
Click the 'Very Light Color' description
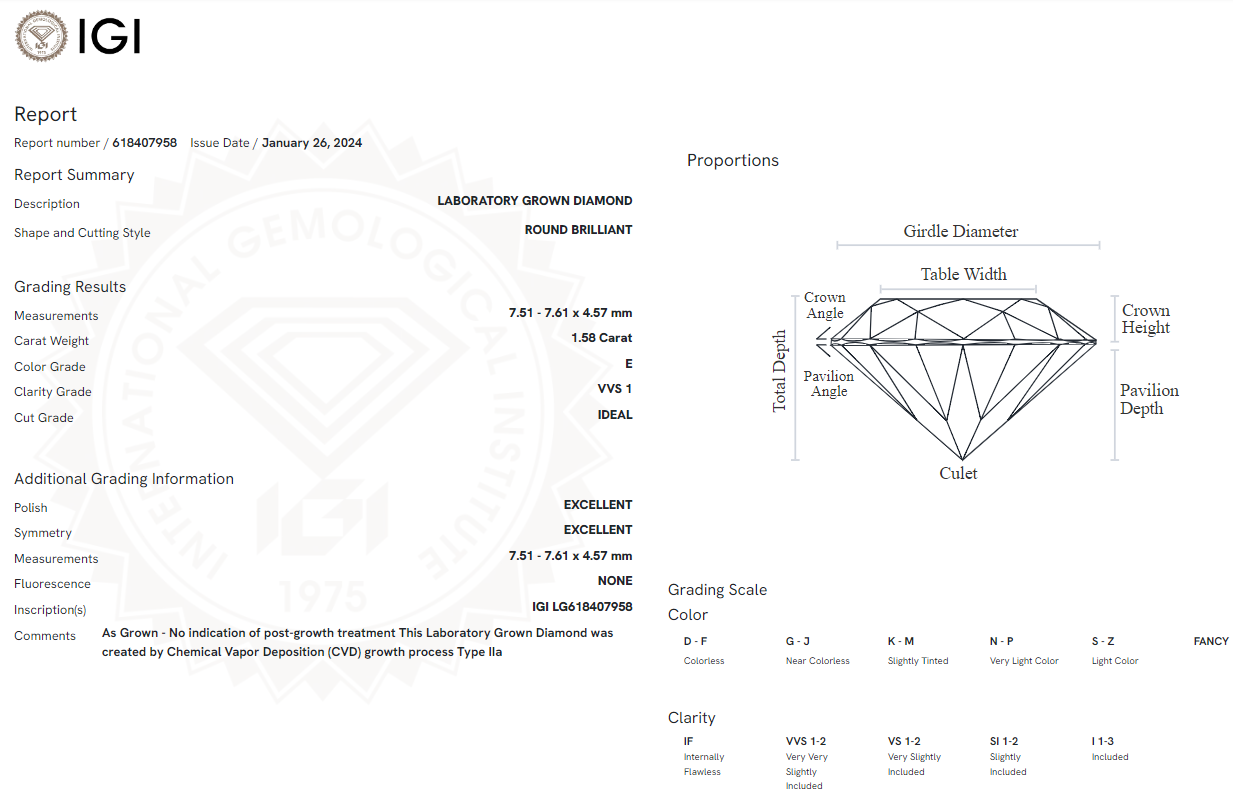1024,661
